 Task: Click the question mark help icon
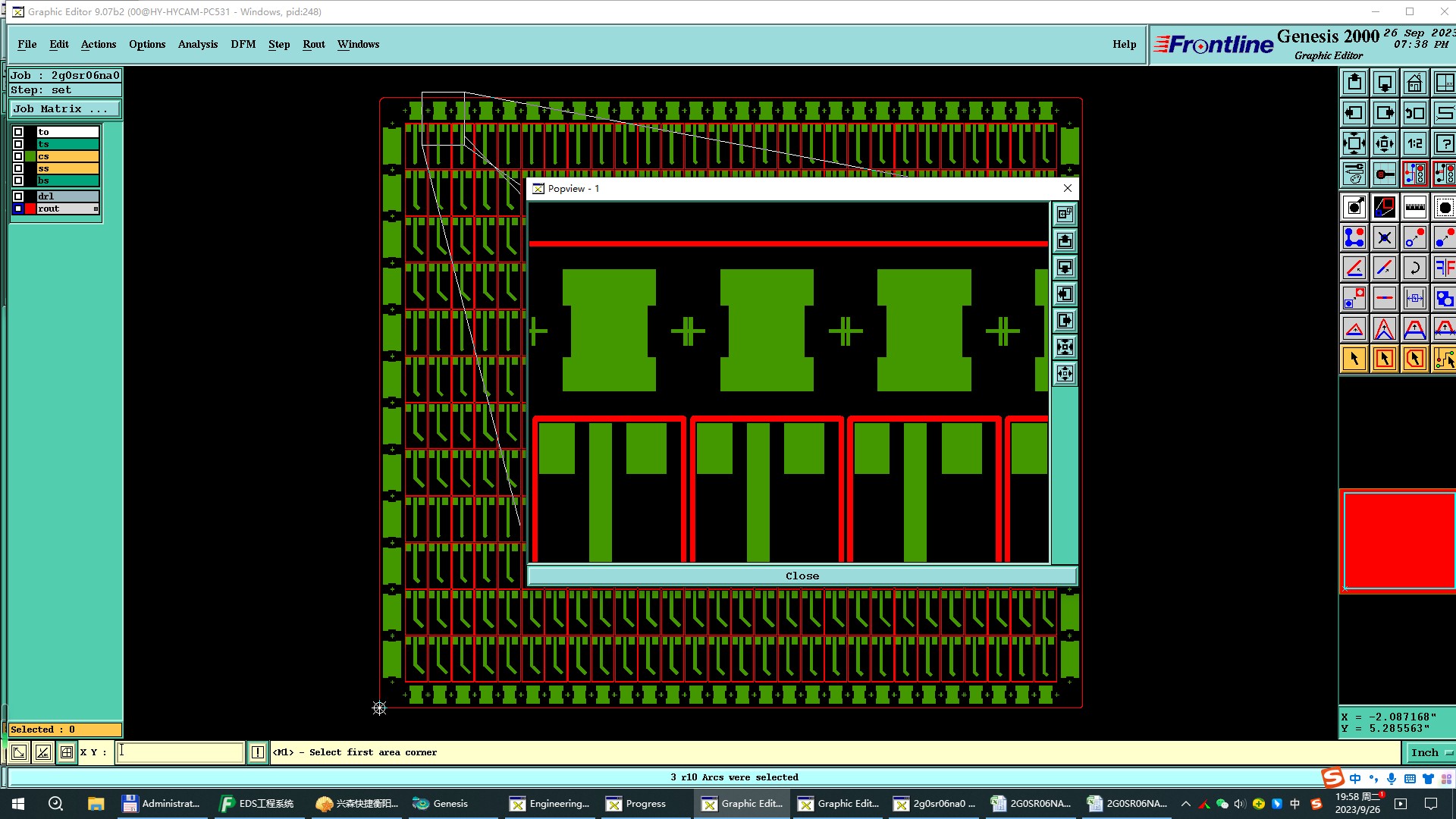pyautogui.click(x=1444, y=143)
